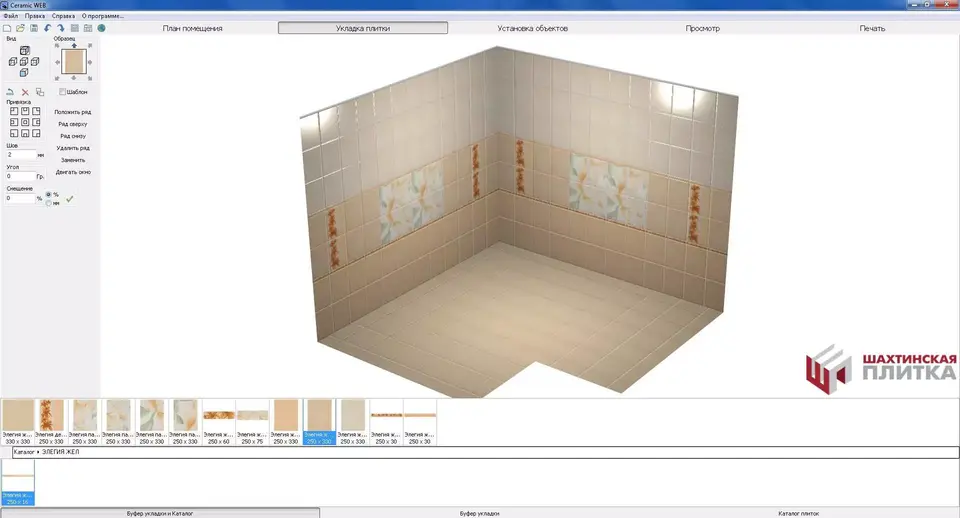Click the rotate tile icon above Привязка

(x=10, y=92)
